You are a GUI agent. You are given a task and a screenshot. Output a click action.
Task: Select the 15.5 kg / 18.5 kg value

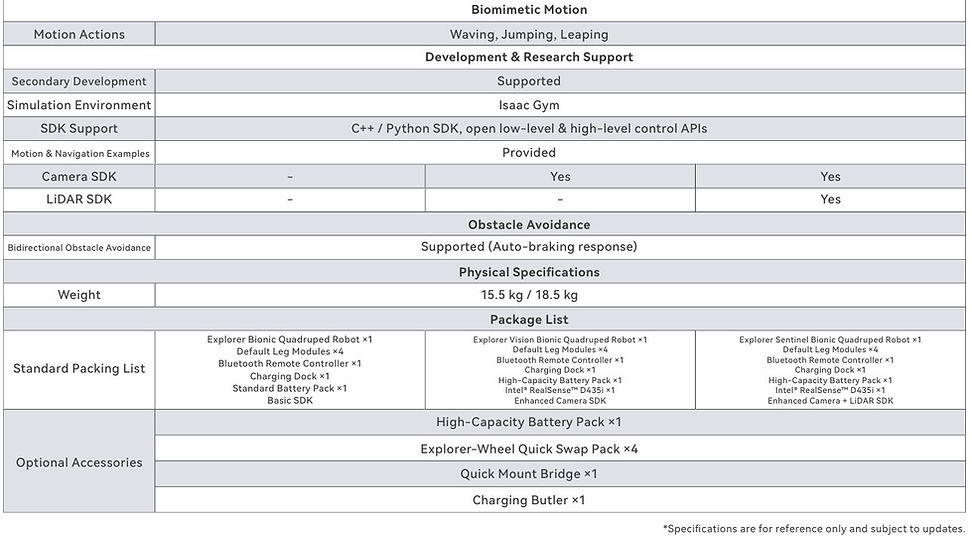(x=529, y=295)
